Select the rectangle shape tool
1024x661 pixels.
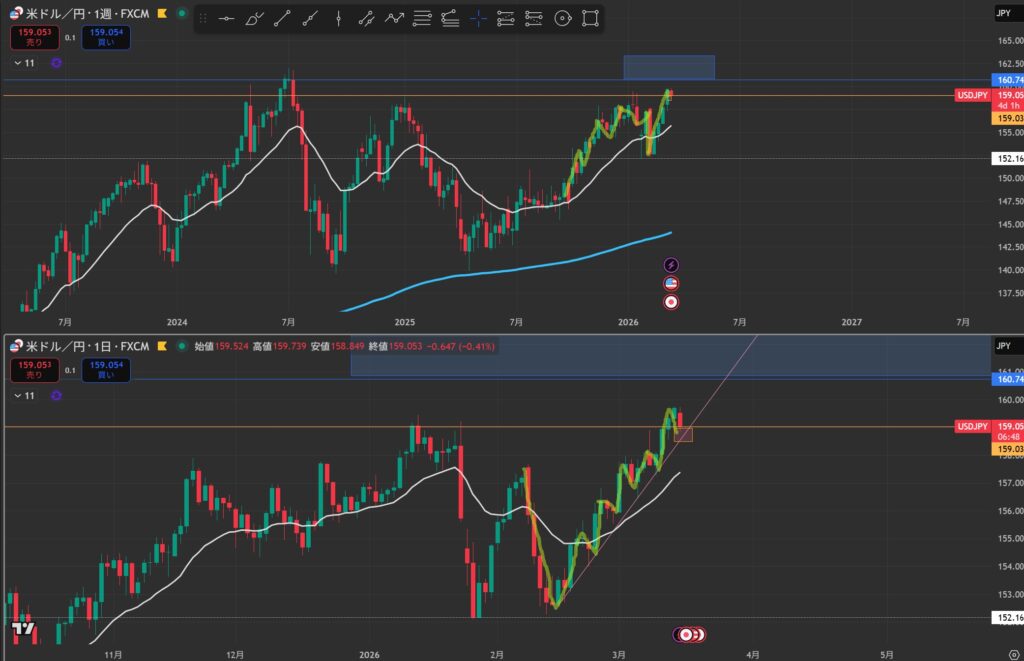(x=590, y=18)
